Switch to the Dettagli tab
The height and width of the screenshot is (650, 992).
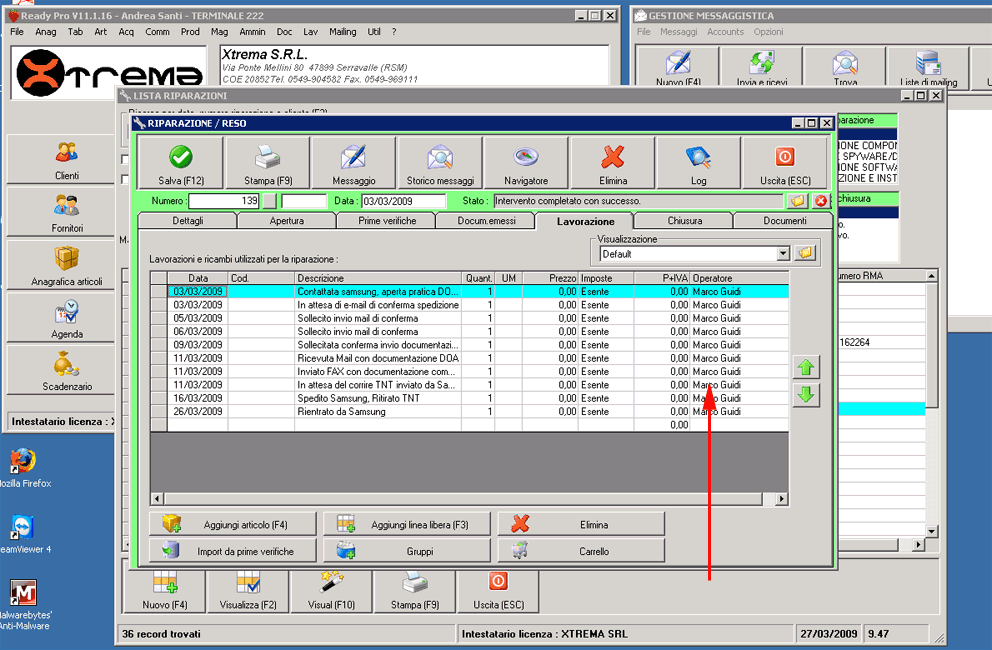pyautogui.click(x=187, y=221)
